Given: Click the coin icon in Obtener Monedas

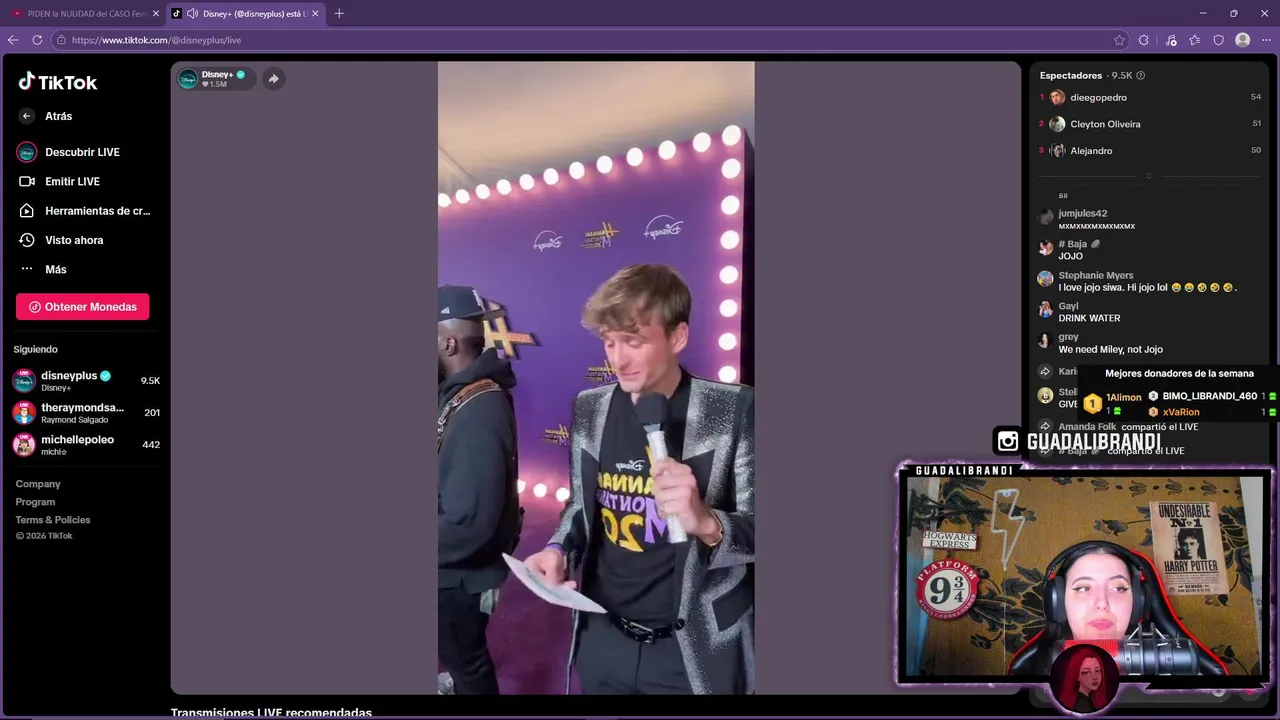Looking at the screenshot, I should tap(35, 307).
